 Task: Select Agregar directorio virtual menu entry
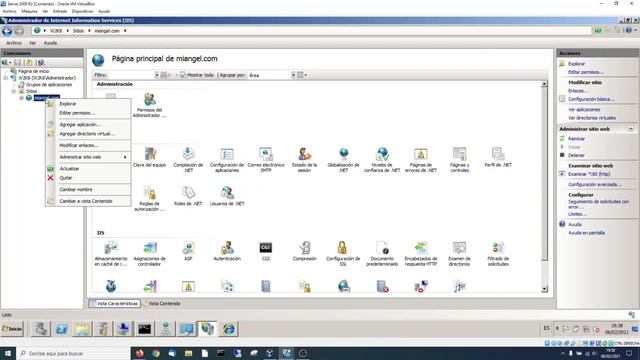(88, 134)
